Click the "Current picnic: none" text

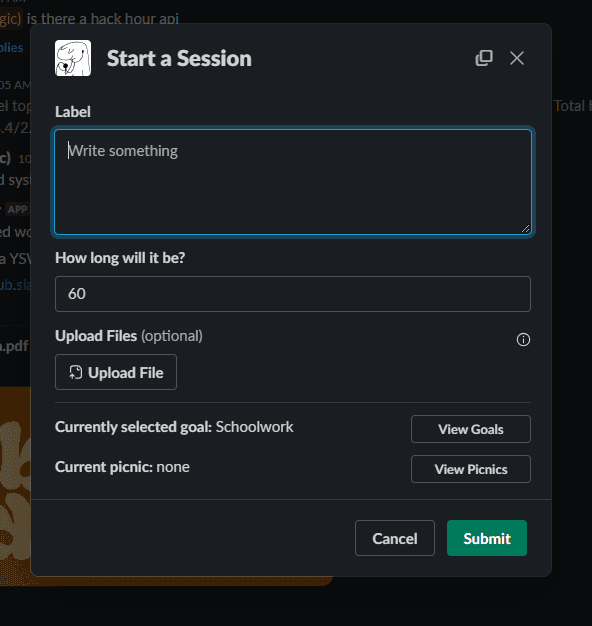click(x=122, y=467)
